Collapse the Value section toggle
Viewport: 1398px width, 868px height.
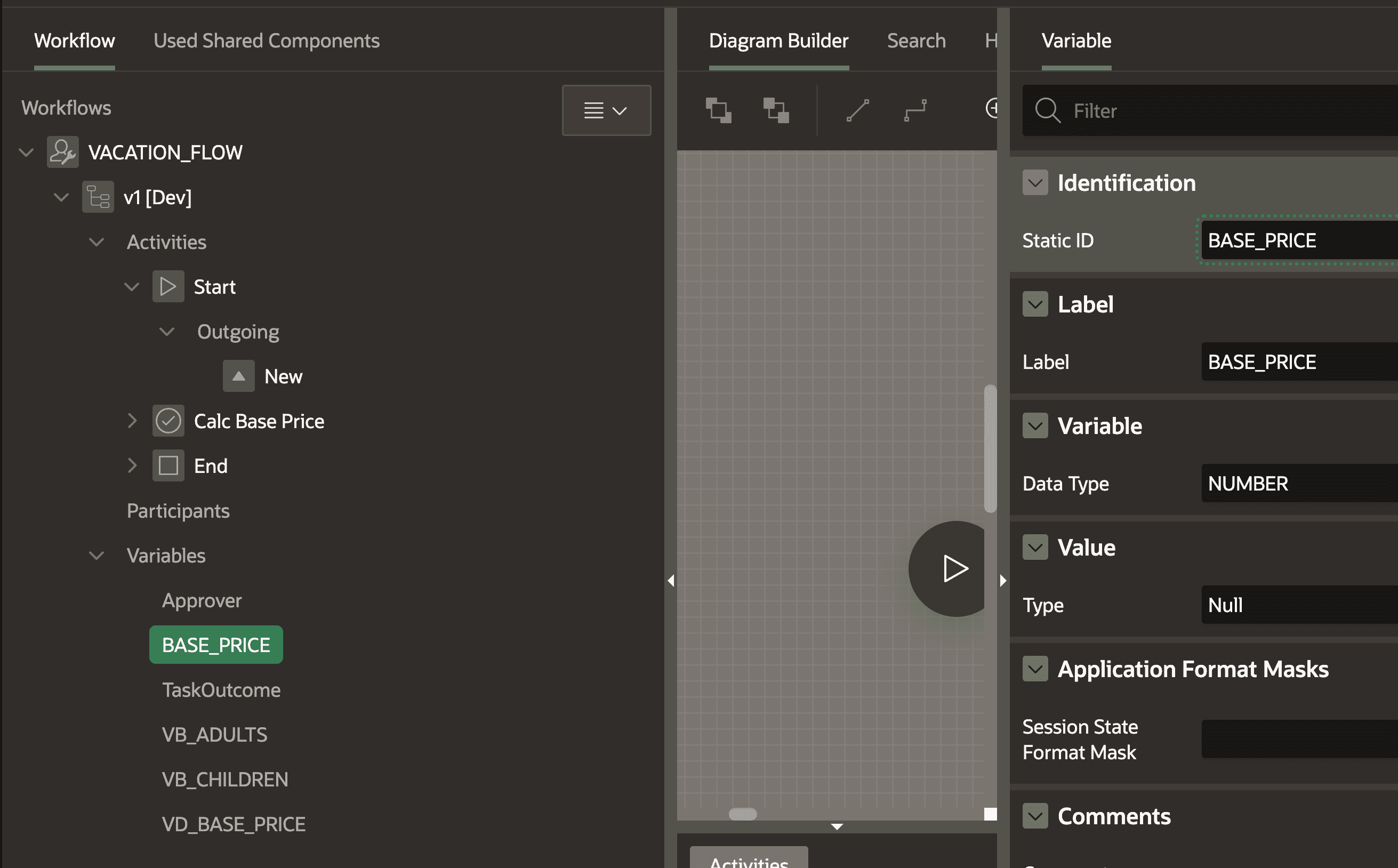click(1034, 547)
